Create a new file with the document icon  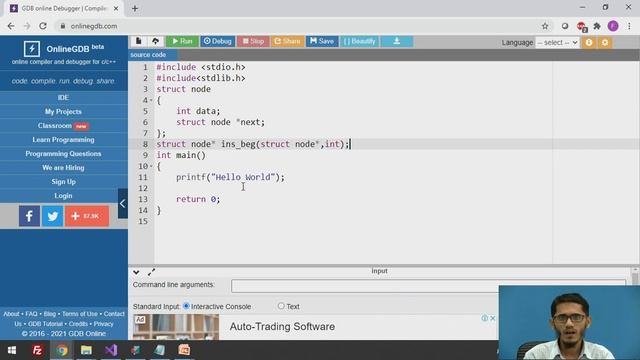[x=138, y=41]
